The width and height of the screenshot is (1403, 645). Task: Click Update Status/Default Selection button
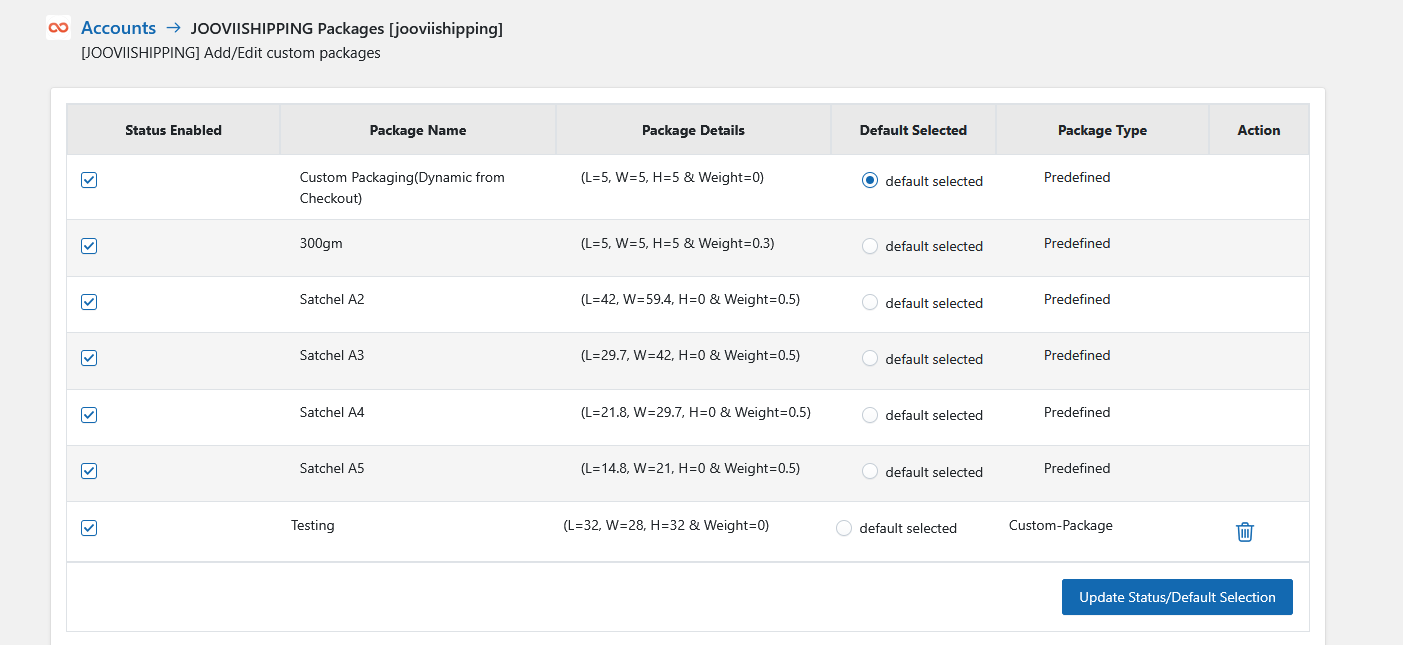point(1177,597)
